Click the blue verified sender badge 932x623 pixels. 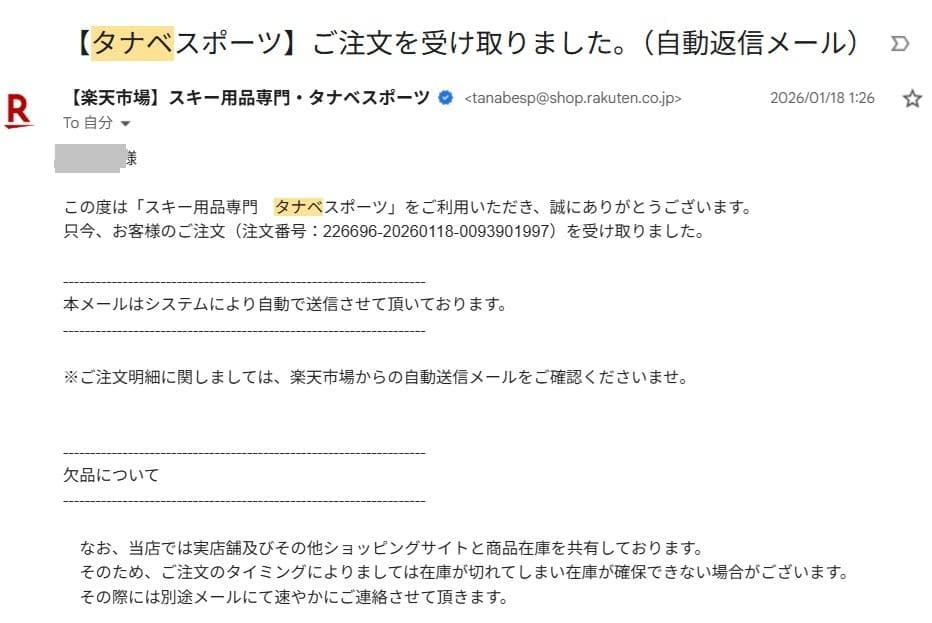tap(446, 98)
